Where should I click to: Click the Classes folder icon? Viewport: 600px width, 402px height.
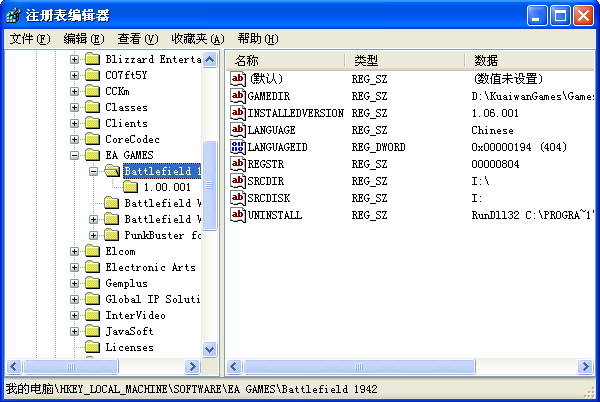pos(92,107)
